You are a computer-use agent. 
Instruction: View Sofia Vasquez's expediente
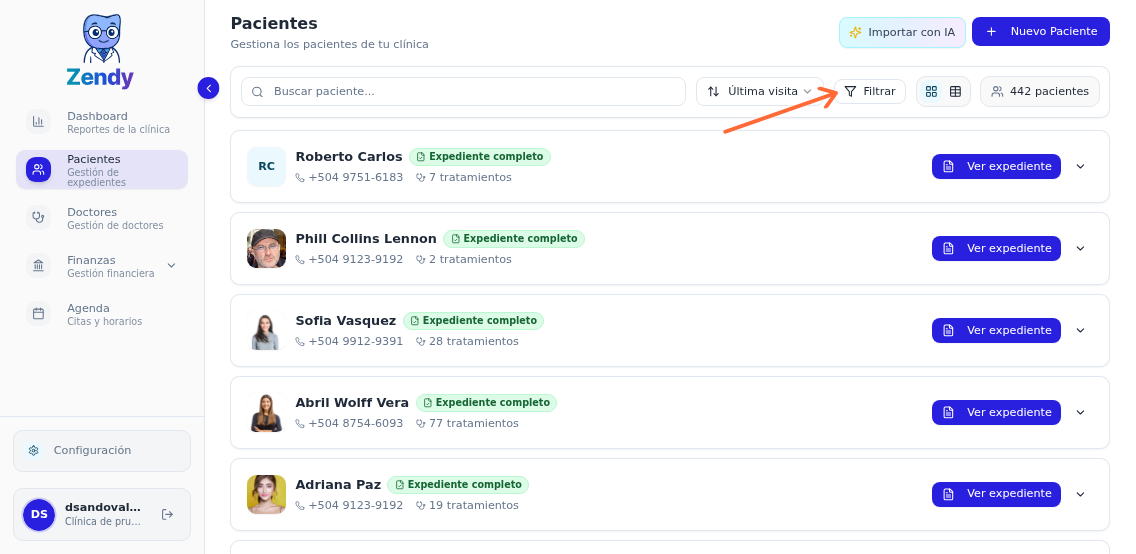pyautogui.click(x=995, y=330)
